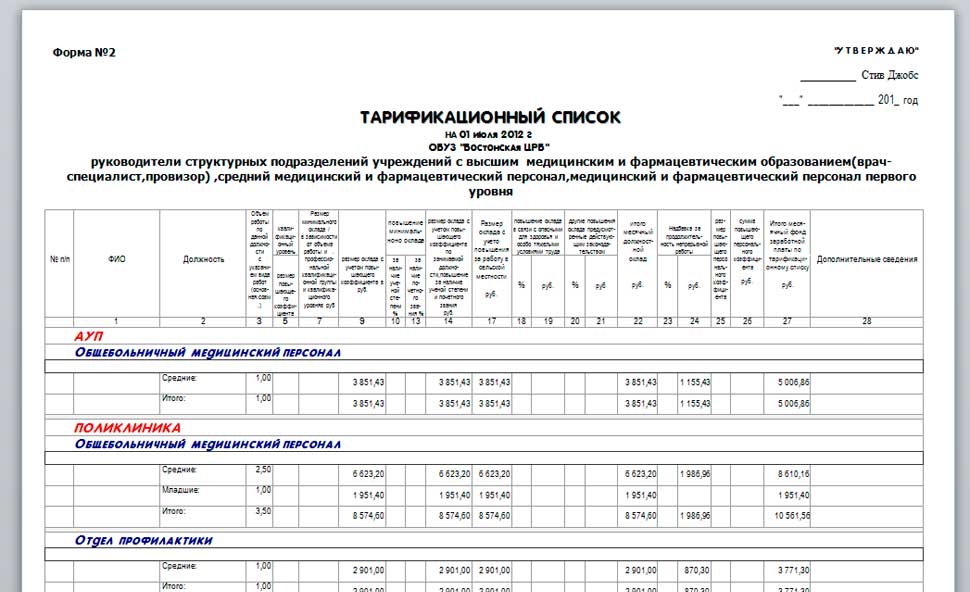Click the value 8 610,16
Image resolution: width=970 pixels, height=592 pixels.
coord(794,474)
